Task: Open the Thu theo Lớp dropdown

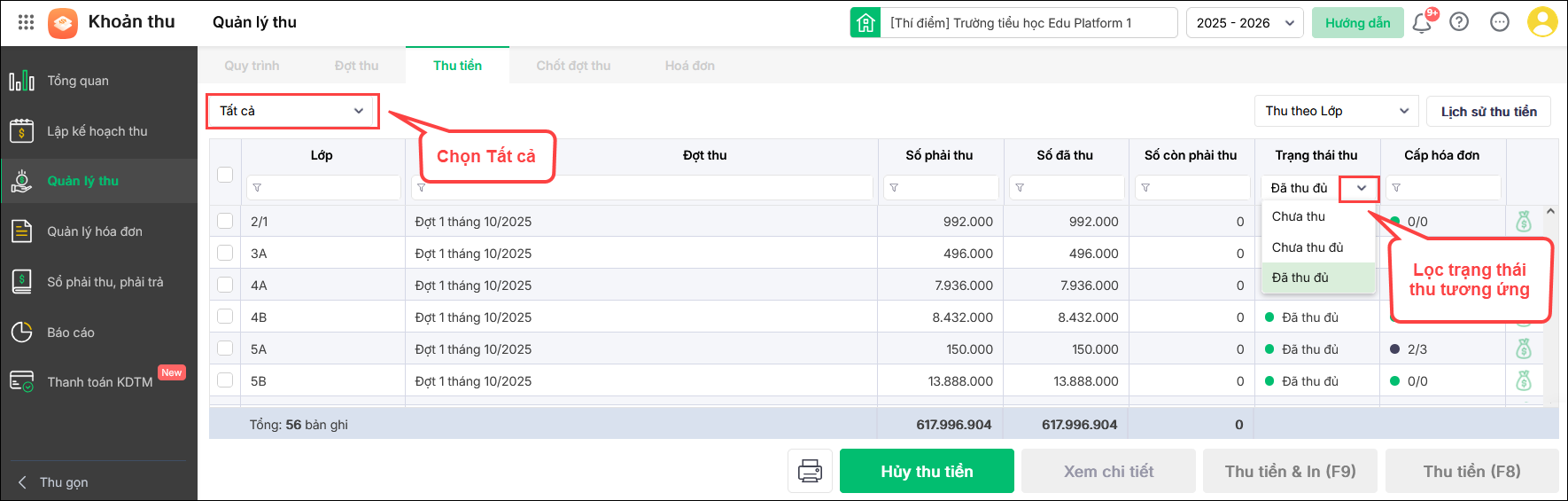Action: (1336, 111)
